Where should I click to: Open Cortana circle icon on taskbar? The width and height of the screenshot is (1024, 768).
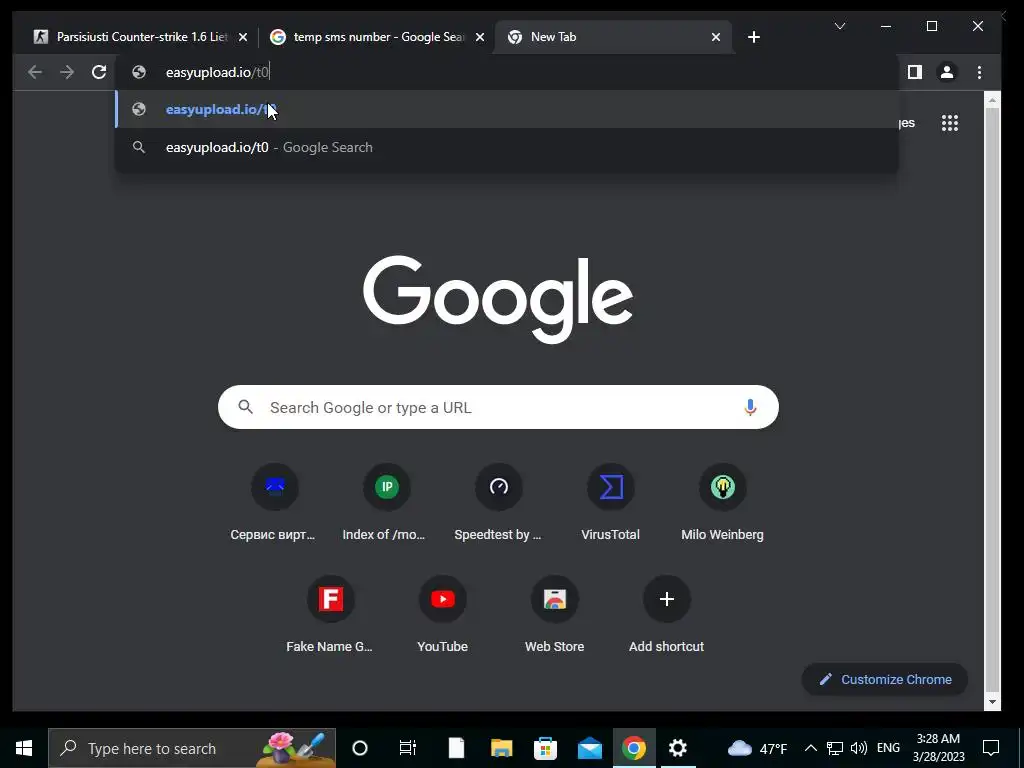tap(360, 748)
